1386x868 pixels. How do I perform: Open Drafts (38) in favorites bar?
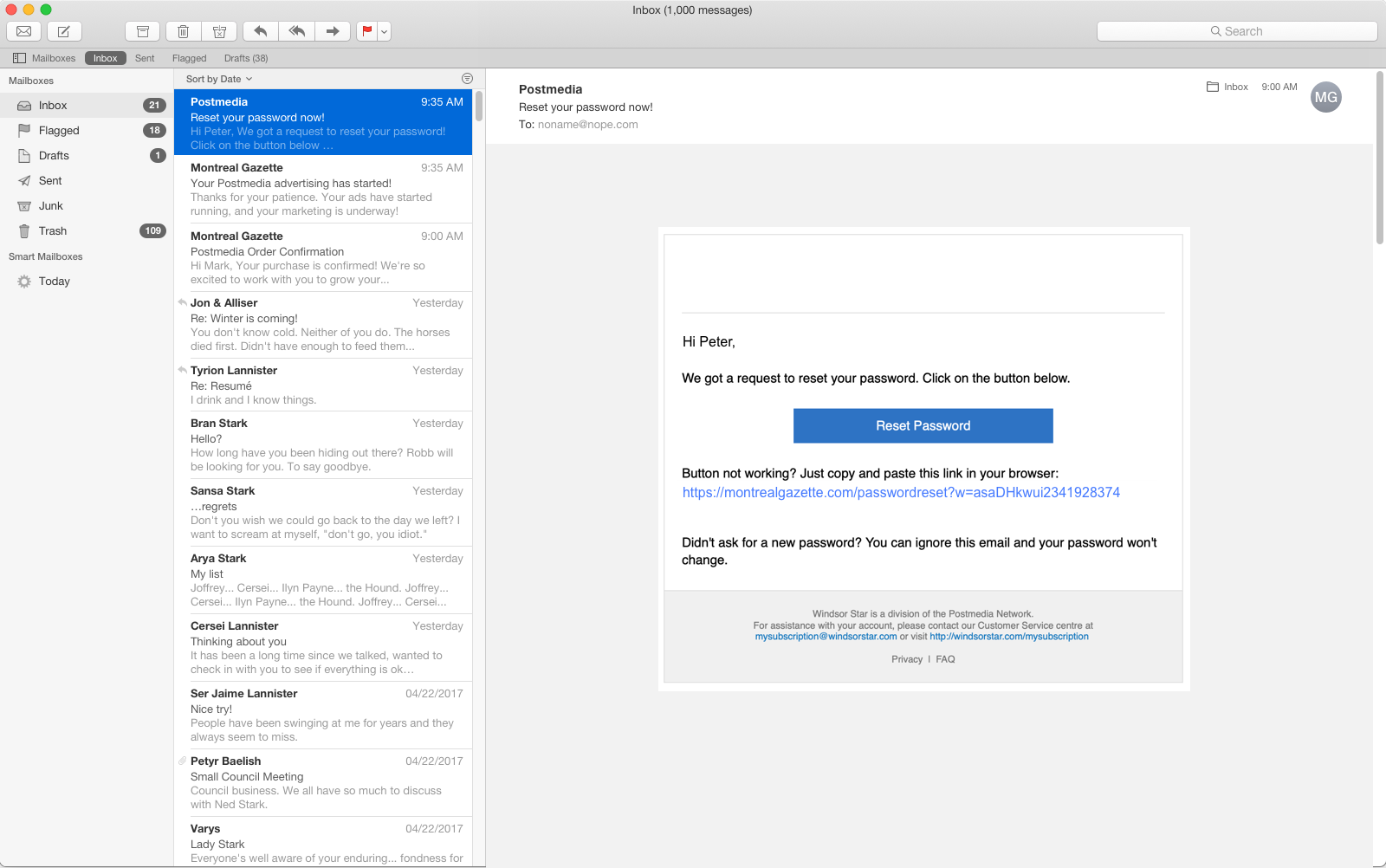246,58
